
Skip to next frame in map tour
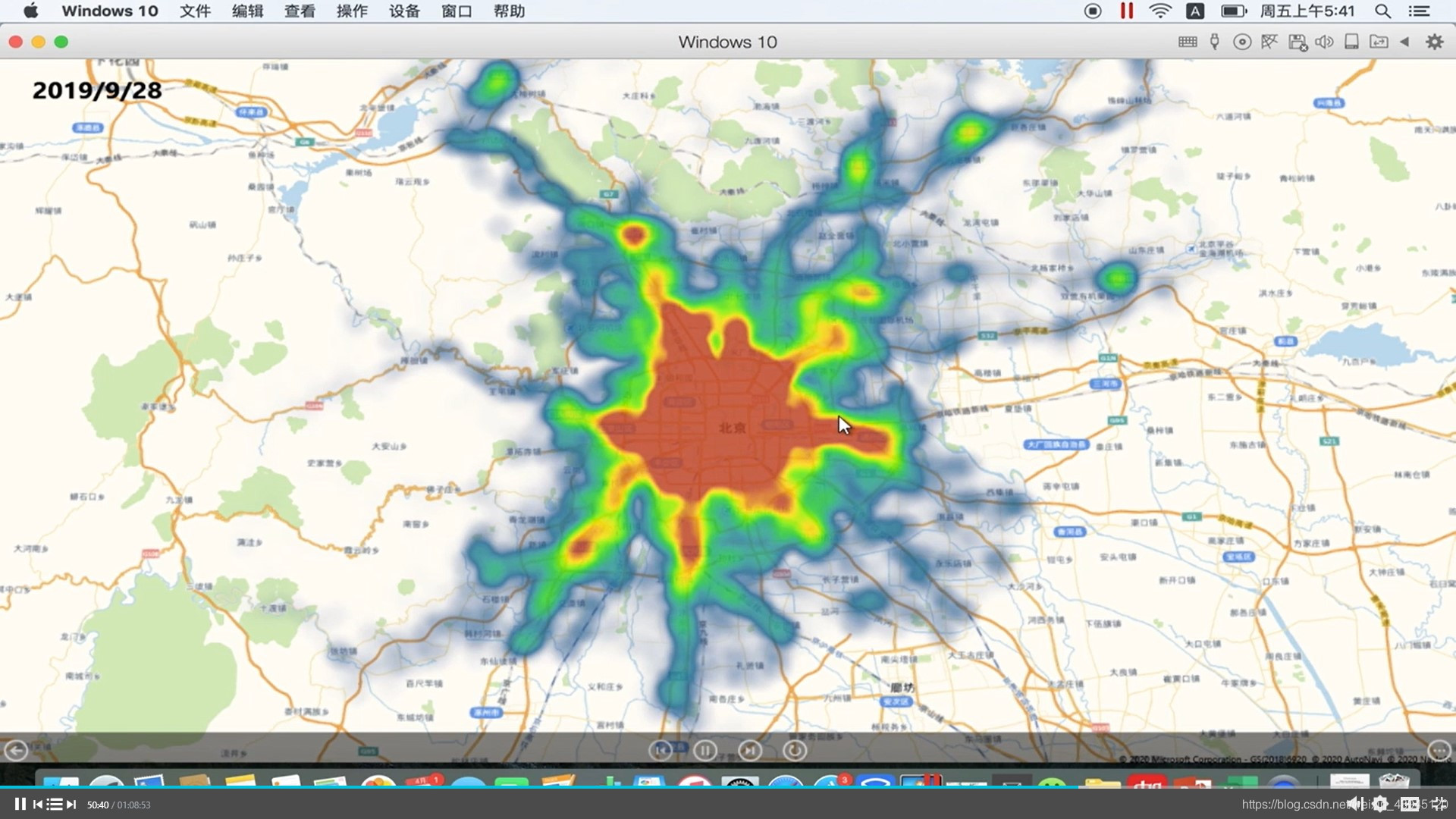(750, 751)
